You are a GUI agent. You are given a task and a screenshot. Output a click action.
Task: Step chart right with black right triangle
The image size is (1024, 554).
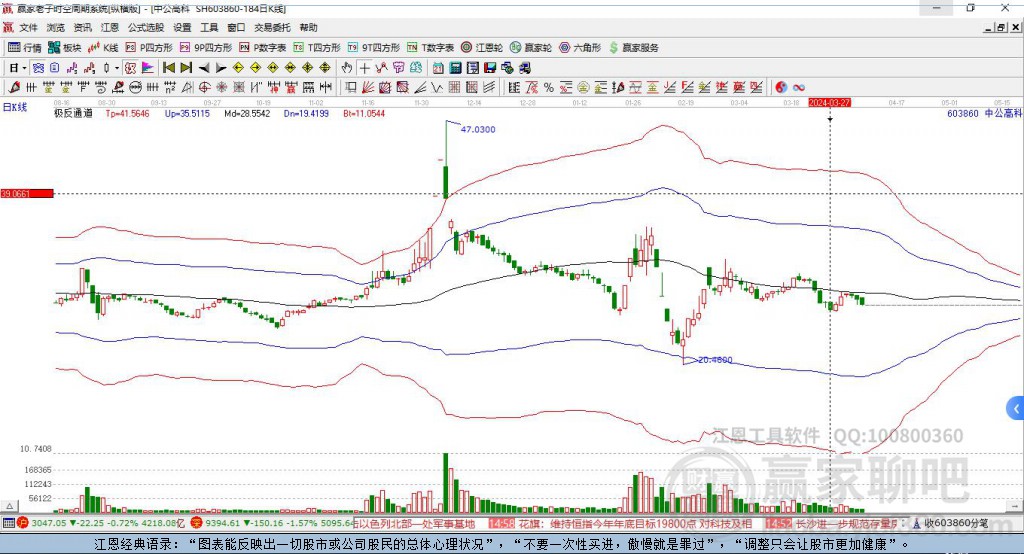pos(221,68)
